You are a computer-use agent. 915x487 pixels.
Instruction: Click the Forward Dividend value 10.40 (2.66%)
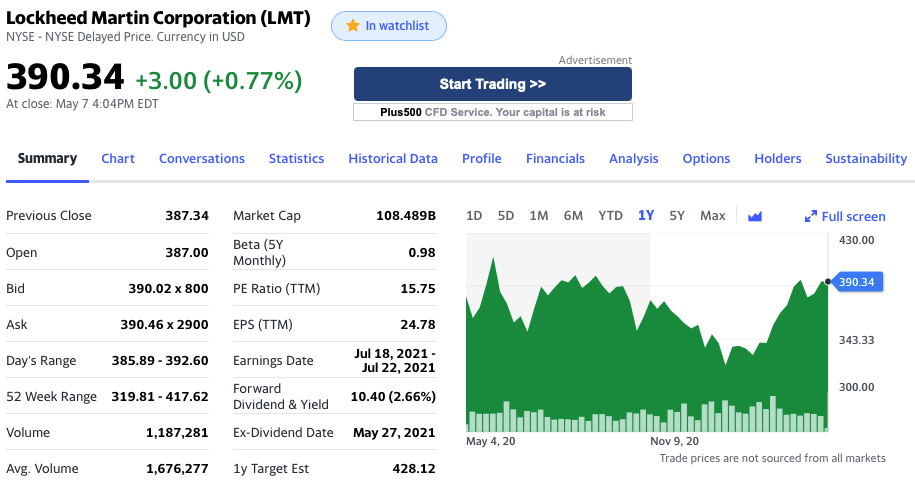[x=393, y=397]
